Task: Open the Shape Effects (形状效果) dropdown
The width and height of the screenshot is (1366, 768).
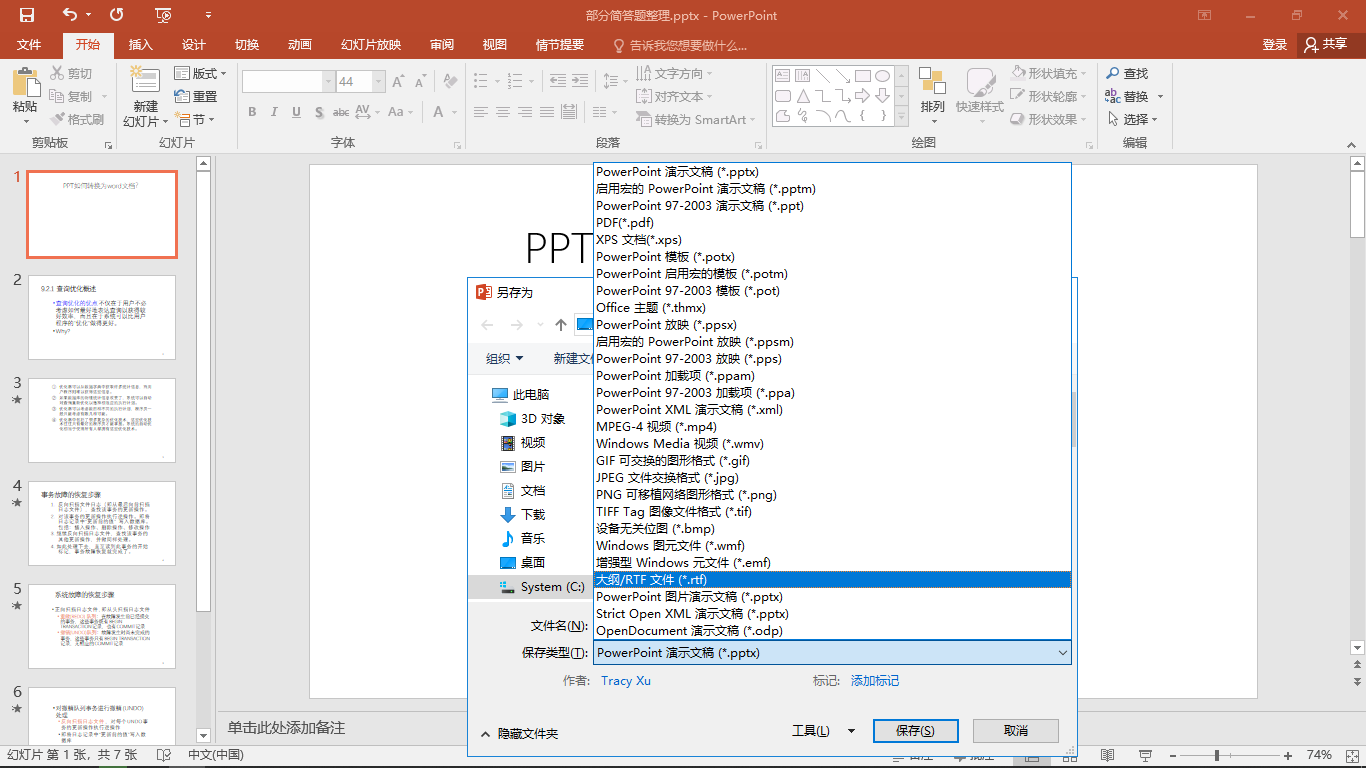Action: [1048, 119]
